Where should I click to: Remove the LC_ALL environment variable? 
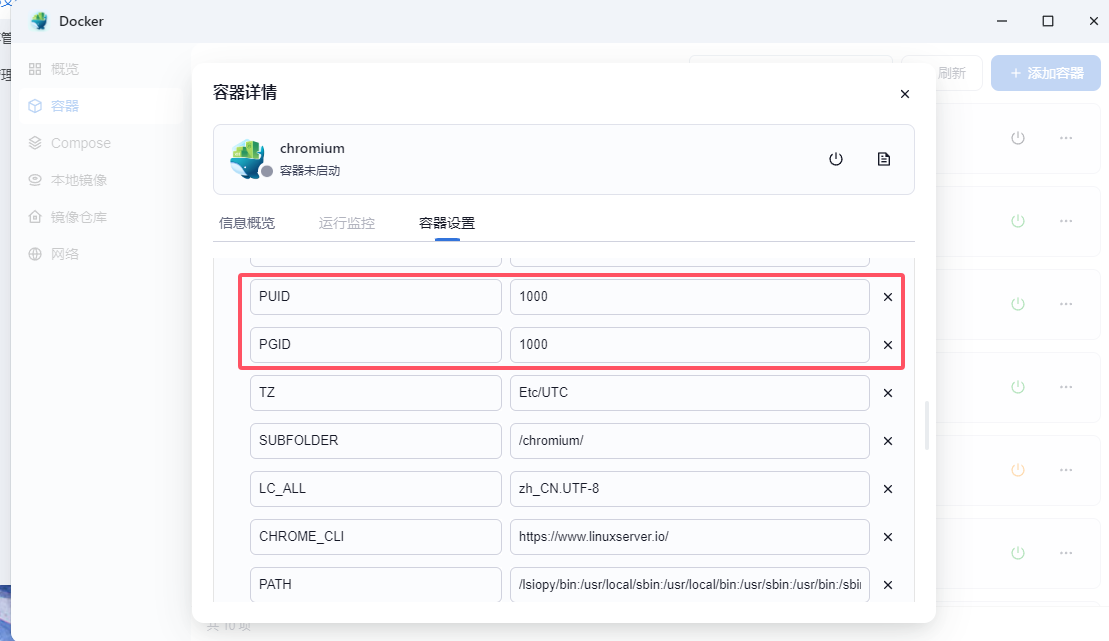click(887, 489)
